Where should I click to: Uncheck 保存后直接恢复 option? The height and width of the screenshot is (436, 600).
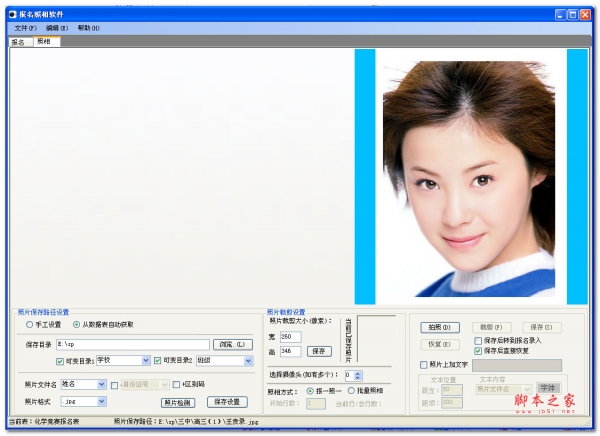(x=478, y=351)
